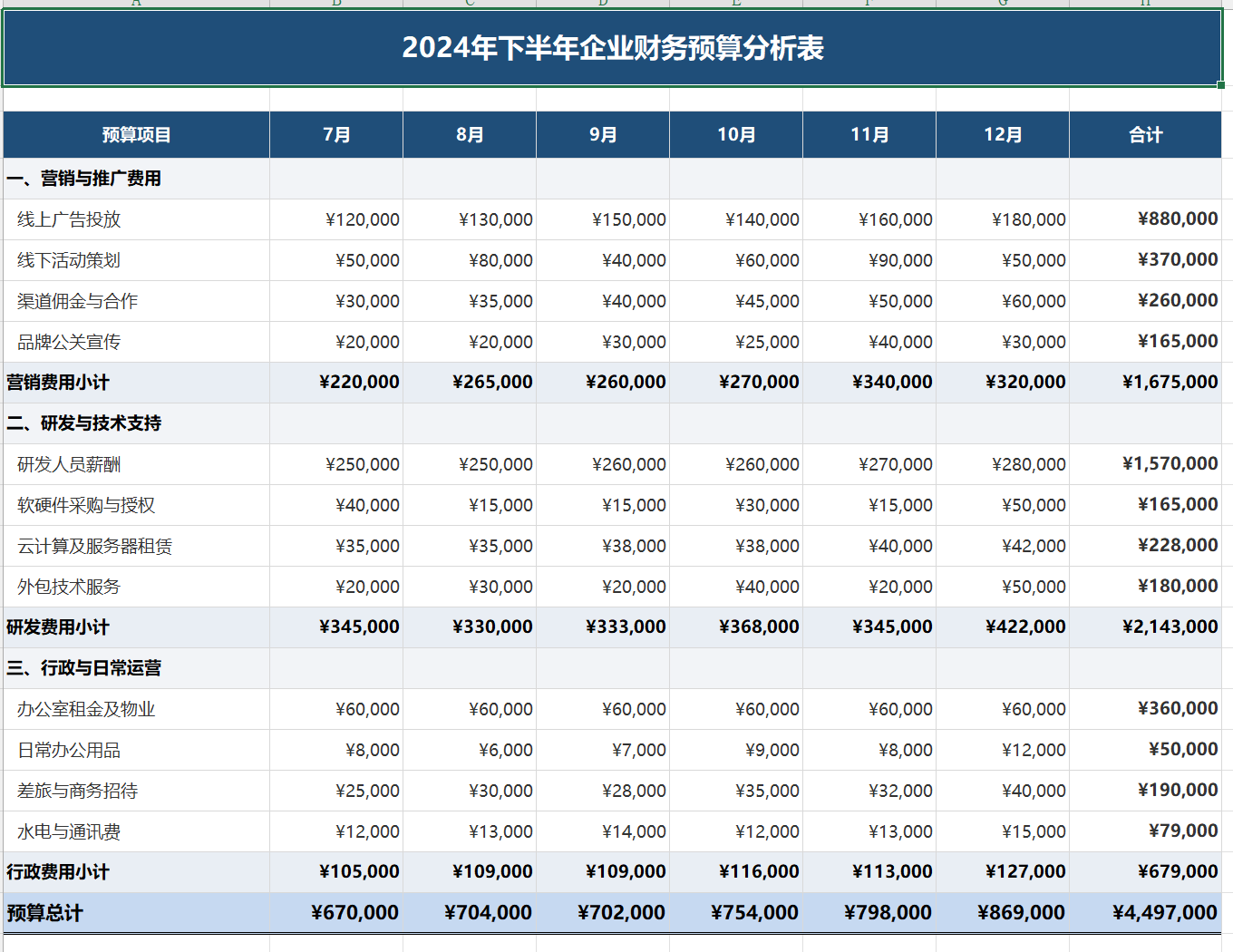Screen dimensions: 1233x952
Task: Select section row 三、行政与日常运营
Action: click(612, 668)
